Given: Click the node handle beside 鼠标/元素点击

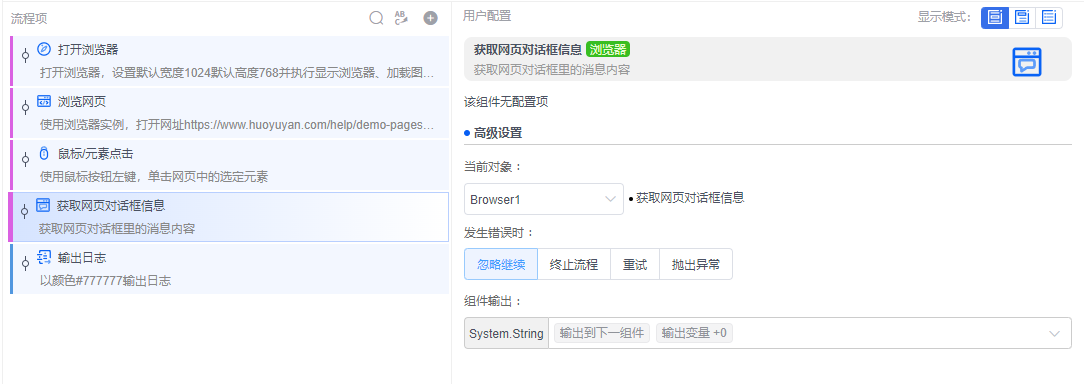Looking at the screenshot, I should tap(25, 159).
